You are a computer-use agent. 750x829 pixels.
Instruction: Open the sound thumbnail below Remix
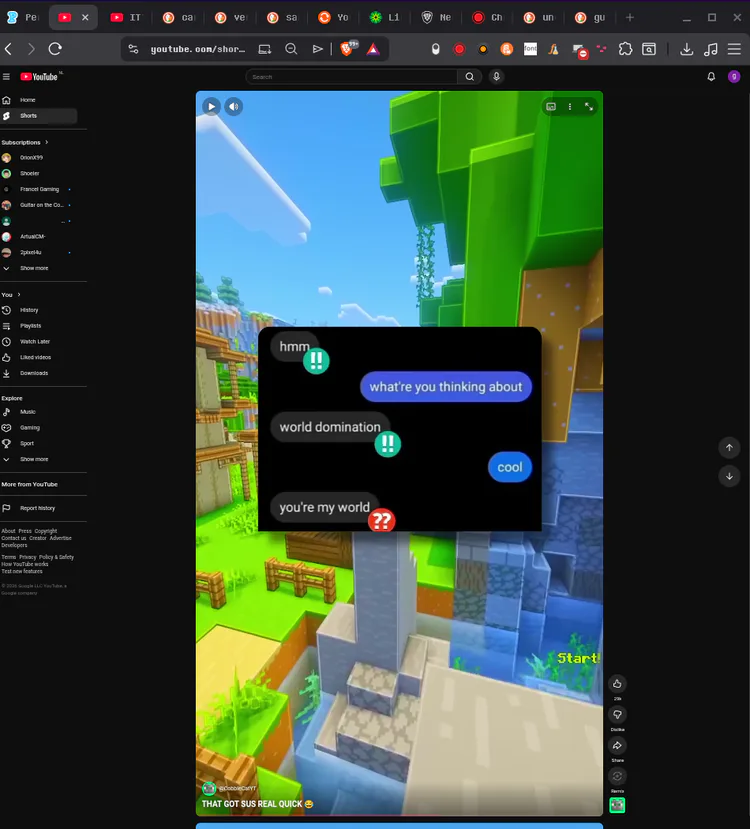(x=617, y=805)
